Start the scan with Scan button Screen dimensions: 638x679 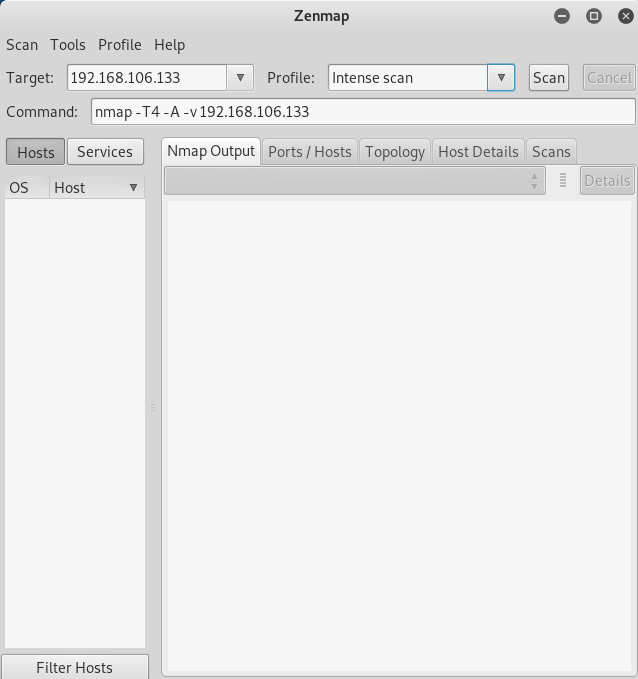point(549,78)
